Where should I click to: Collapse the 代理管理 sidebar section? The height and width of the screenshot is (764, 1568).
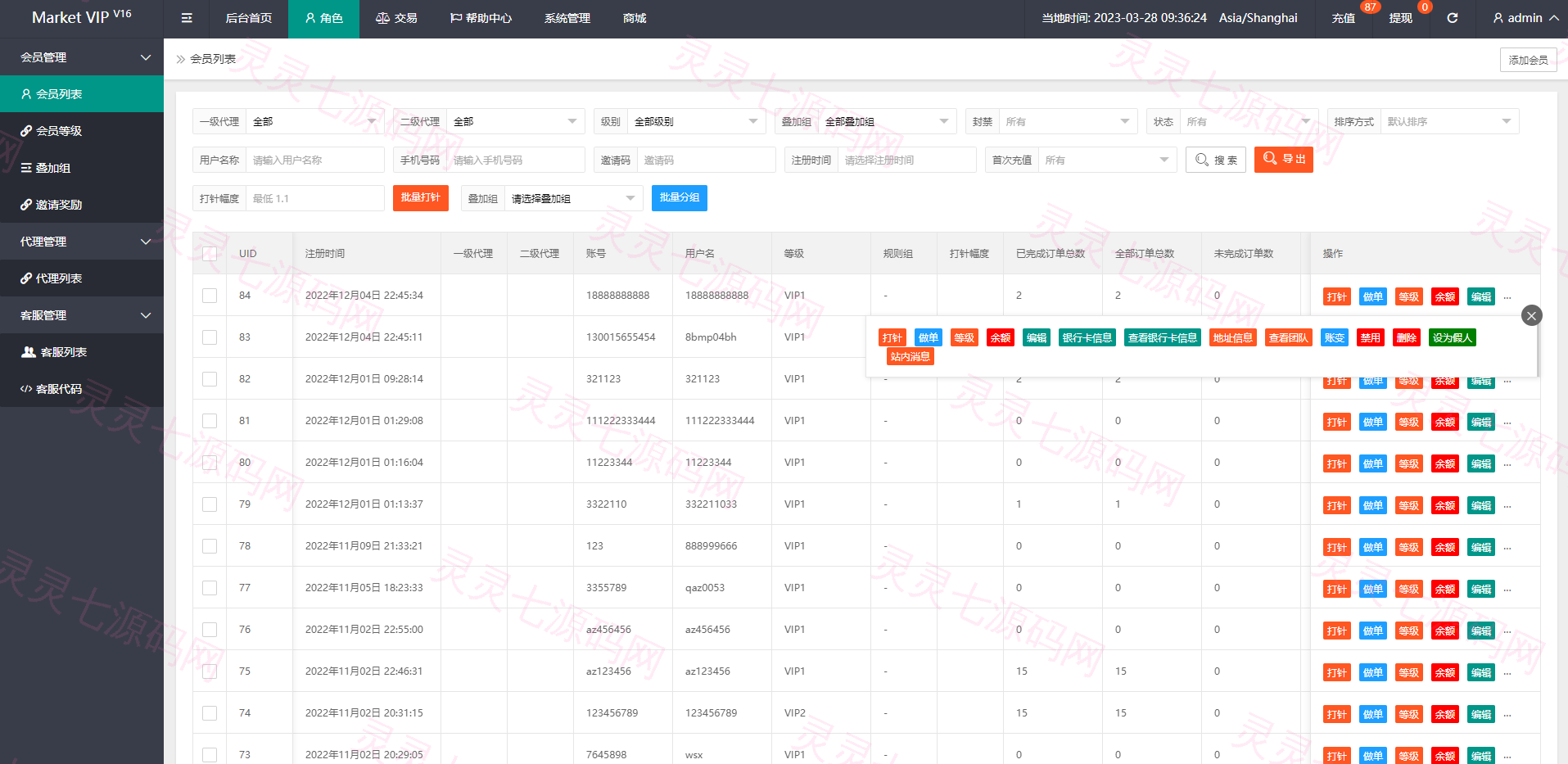[x=82, y=242]
